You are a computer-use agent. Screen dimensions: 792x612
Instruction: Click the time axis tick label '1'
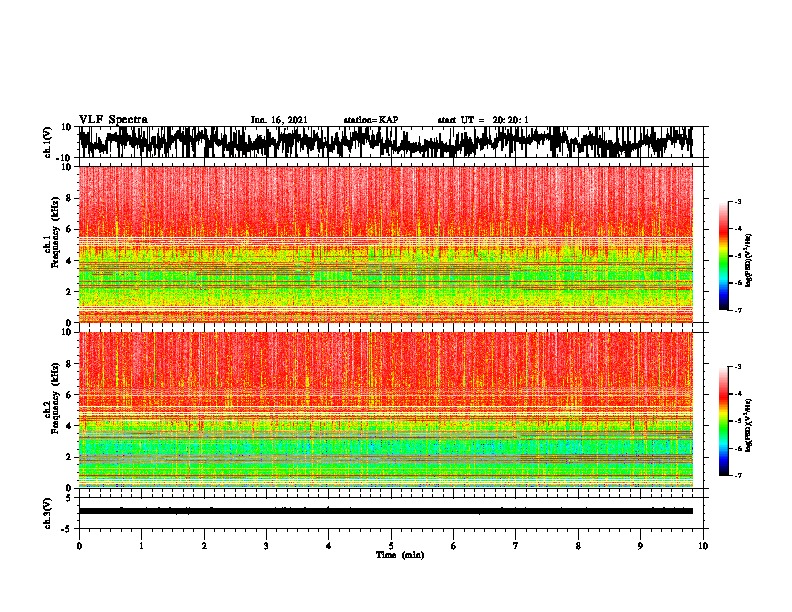coord(141,546)
